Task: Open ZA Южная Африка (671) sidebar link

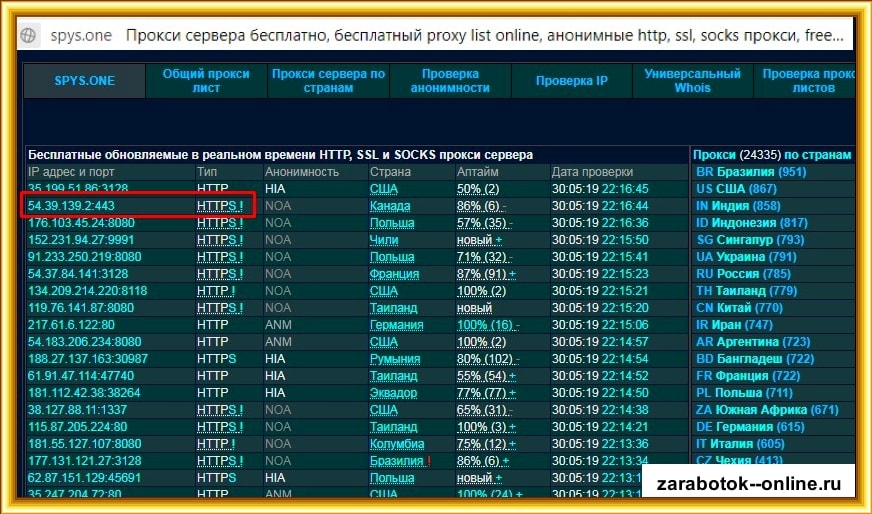Action: 767,410
